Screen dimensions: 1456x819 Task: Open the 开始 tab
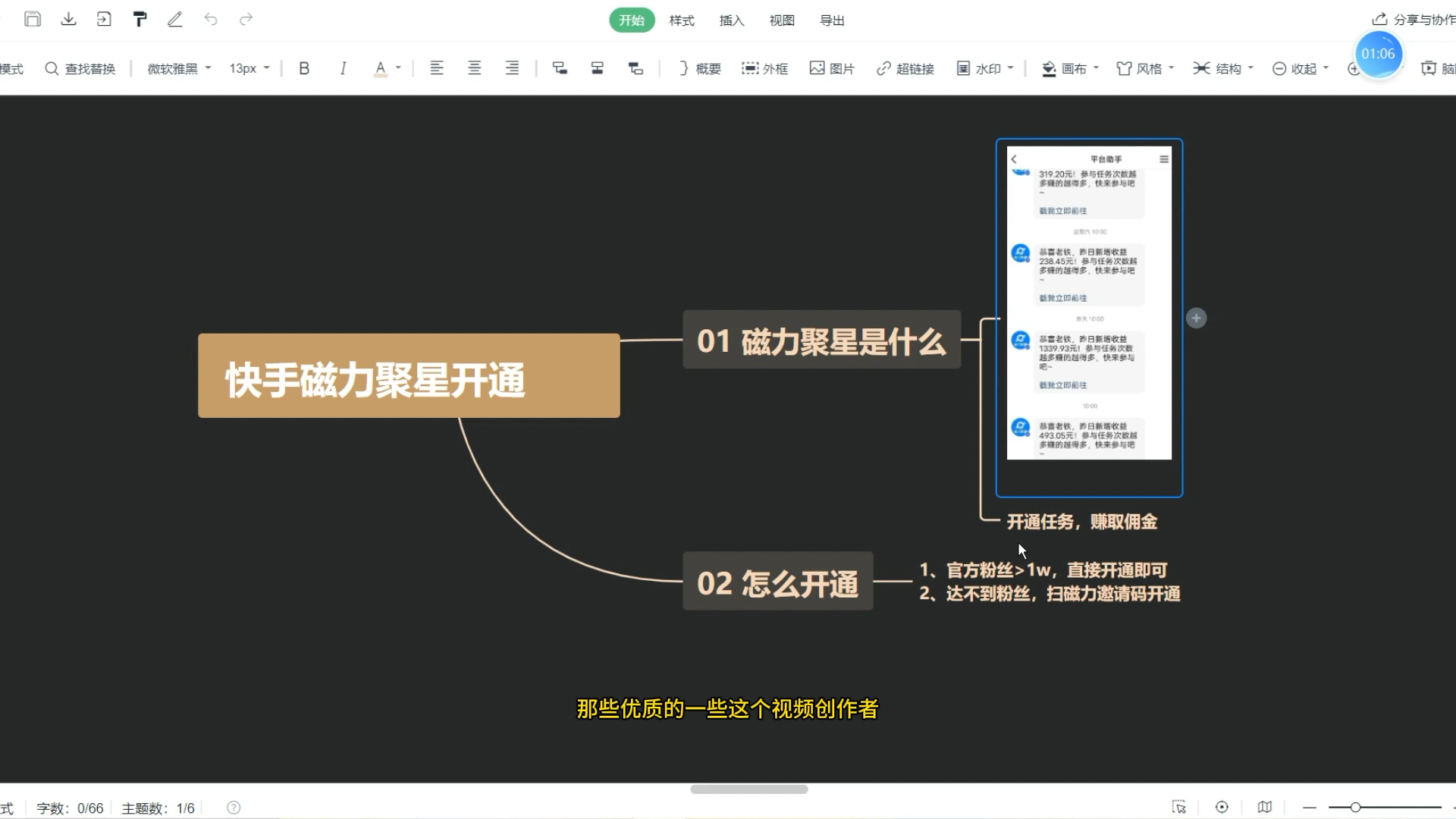pos(632,20)
